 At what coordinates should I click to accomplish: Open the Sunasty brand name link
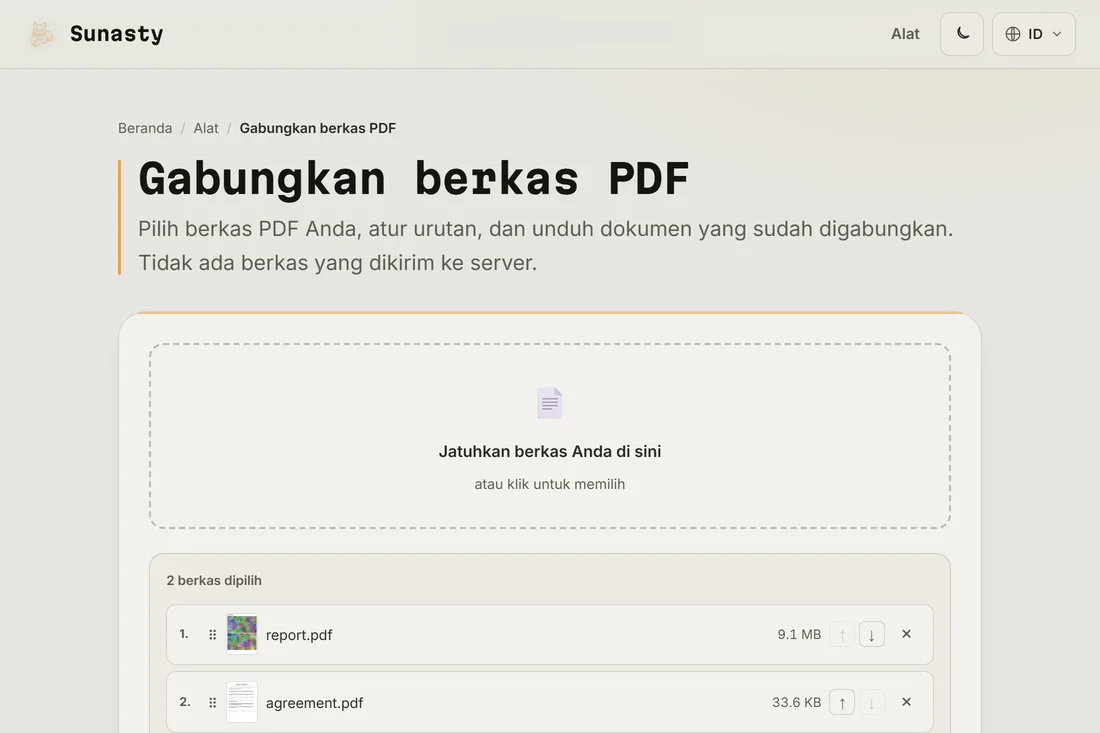click(116, 34)
